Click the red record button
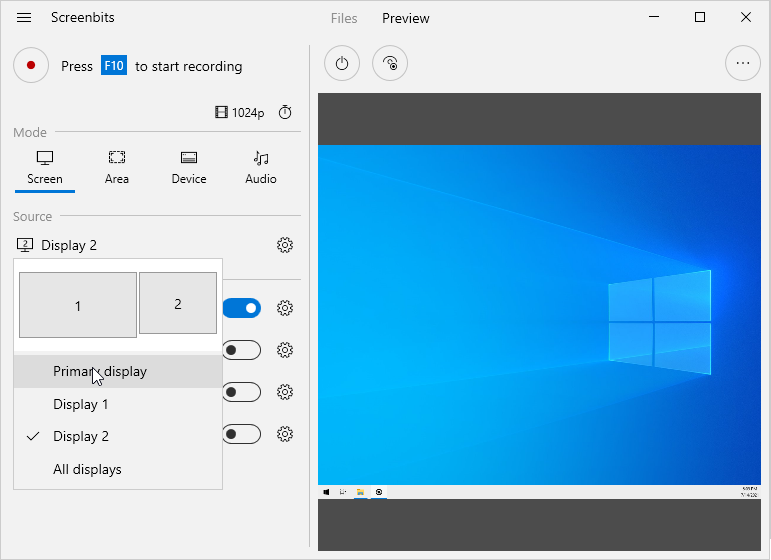Viewport: 771px width, 560px height. 31,65
